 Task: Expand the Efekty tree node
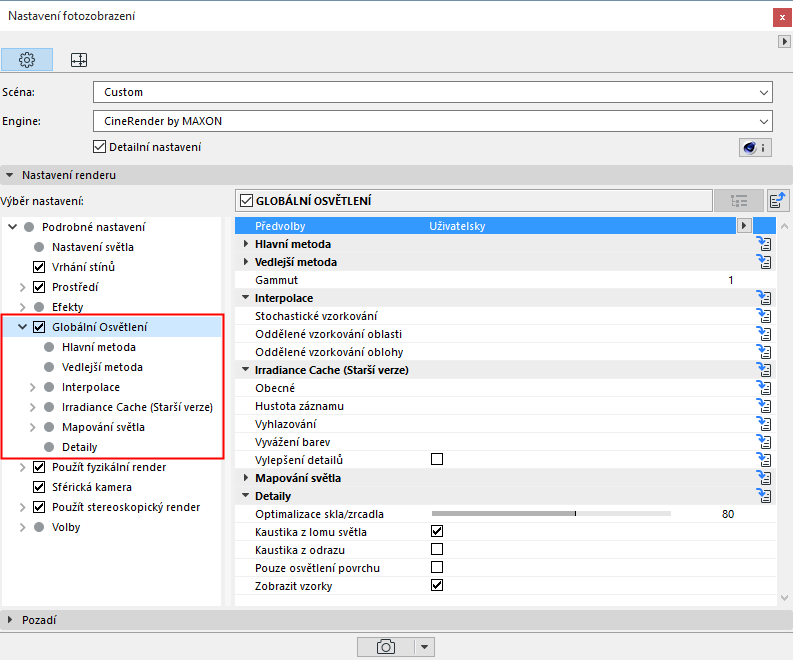[x=22, y=307]
